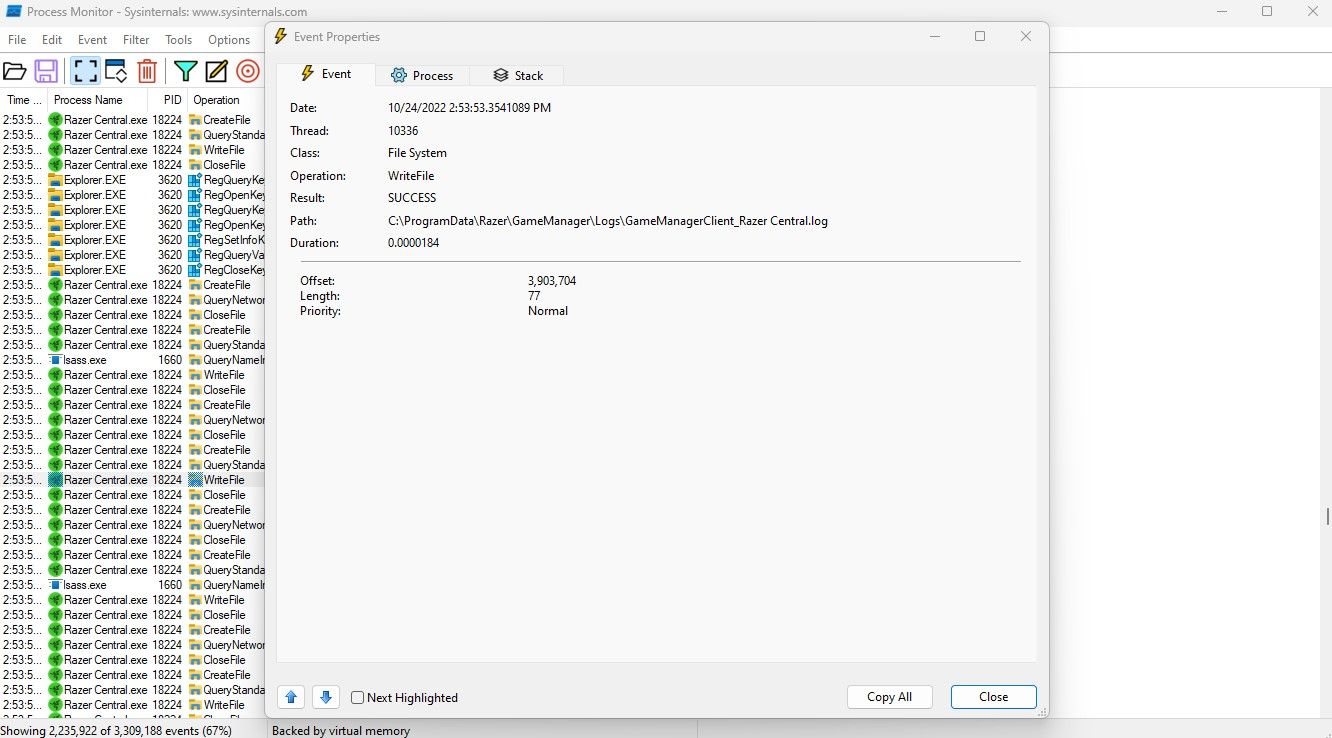Open the Tools menu
Image resolution: width=1332 pixels, height=738 pixels.
click(x=178, y=40)
